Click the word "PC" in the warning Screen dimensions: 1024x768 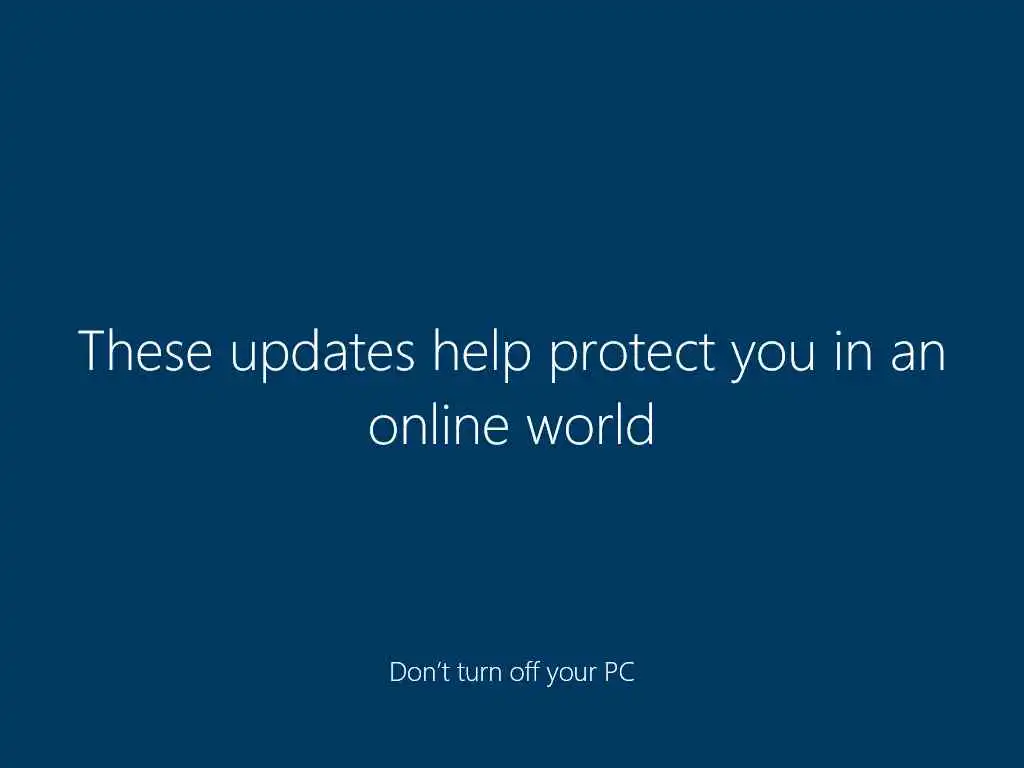(x=620, y=672)
